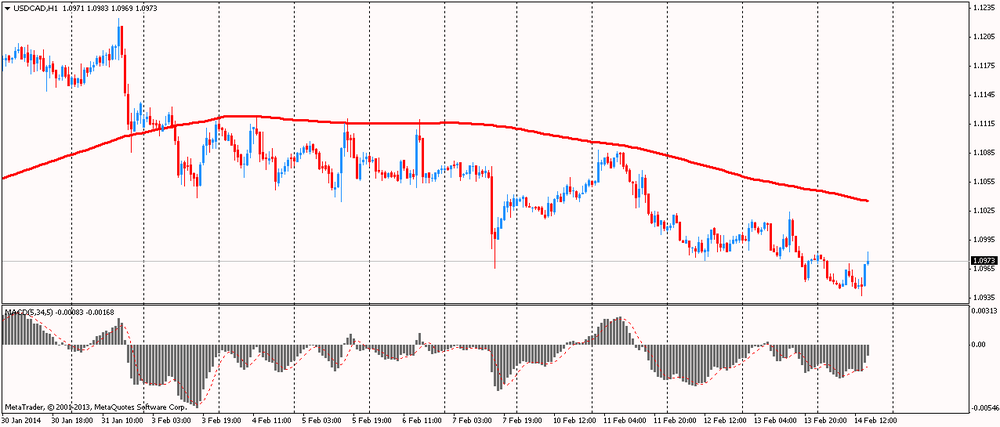Click the USDCAD,H1 chart title text

[x=35, y=8]
